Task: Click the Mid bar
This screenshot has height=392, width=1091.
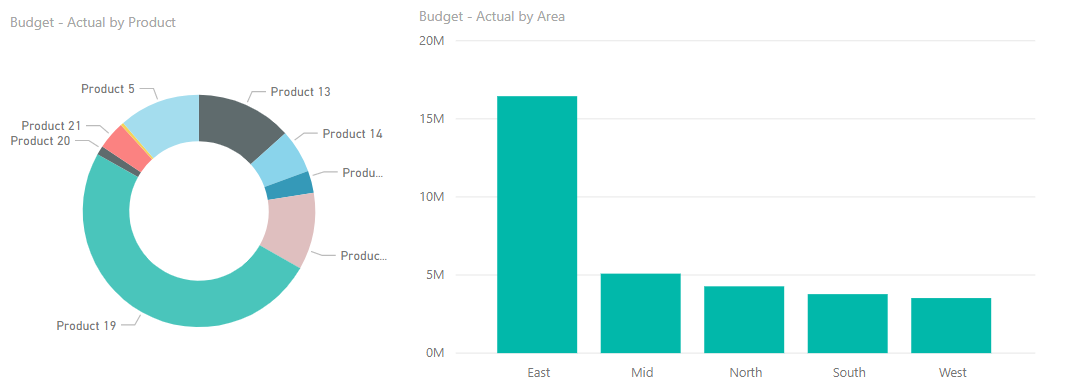Action: point(640,313)
